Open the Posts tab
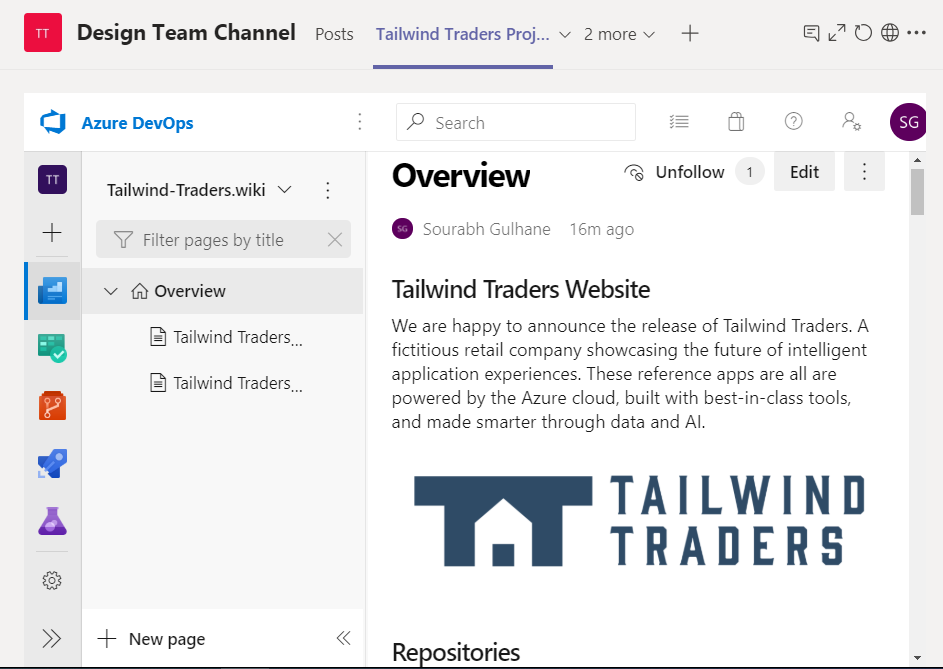The image size is (943, 669). 334,34
